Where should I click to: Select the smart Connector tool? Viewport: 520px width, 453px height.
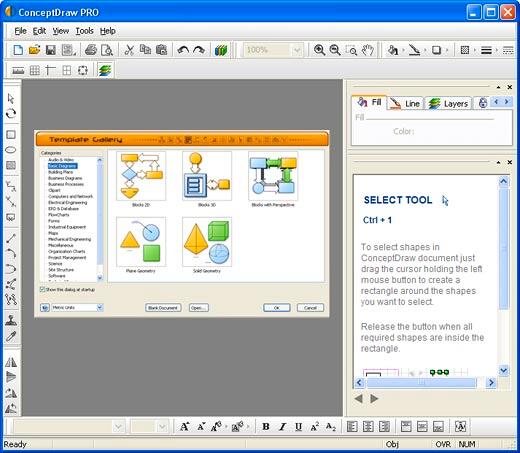pos(11,186)
